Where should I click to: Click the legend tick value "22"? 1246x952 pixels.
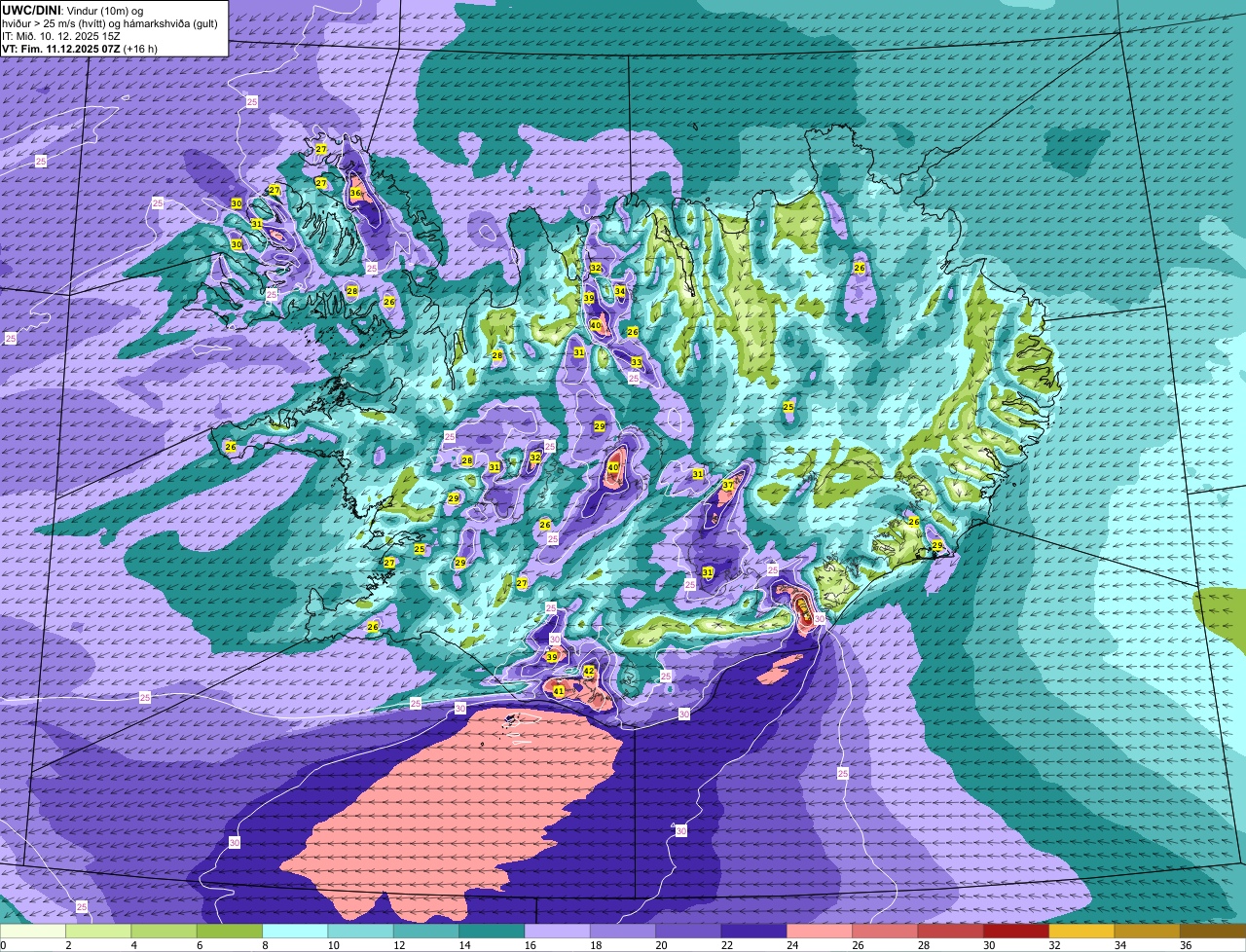pyautogui.click(x=726, y=945)
